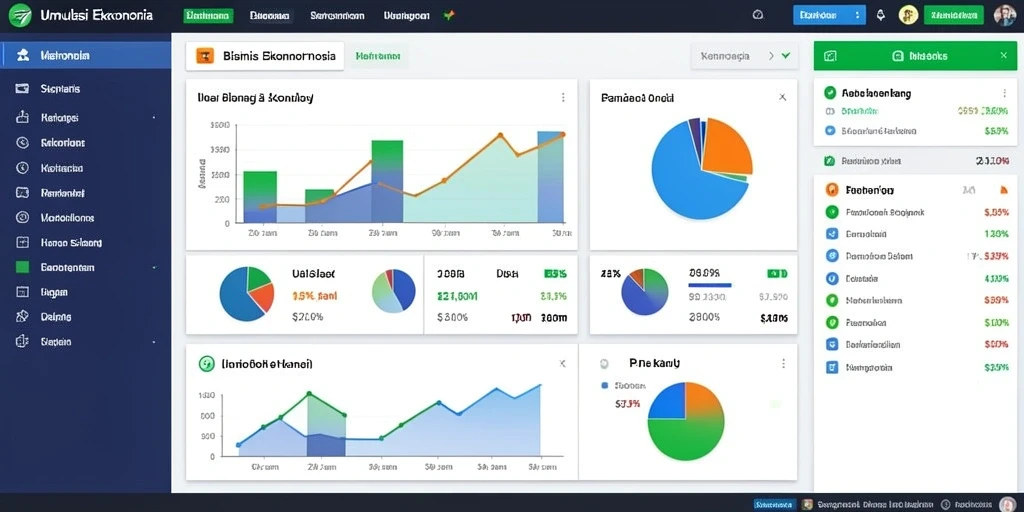
Task: Click the avatar icon in bottom-right status bar
Action: tap(1008, 504)
